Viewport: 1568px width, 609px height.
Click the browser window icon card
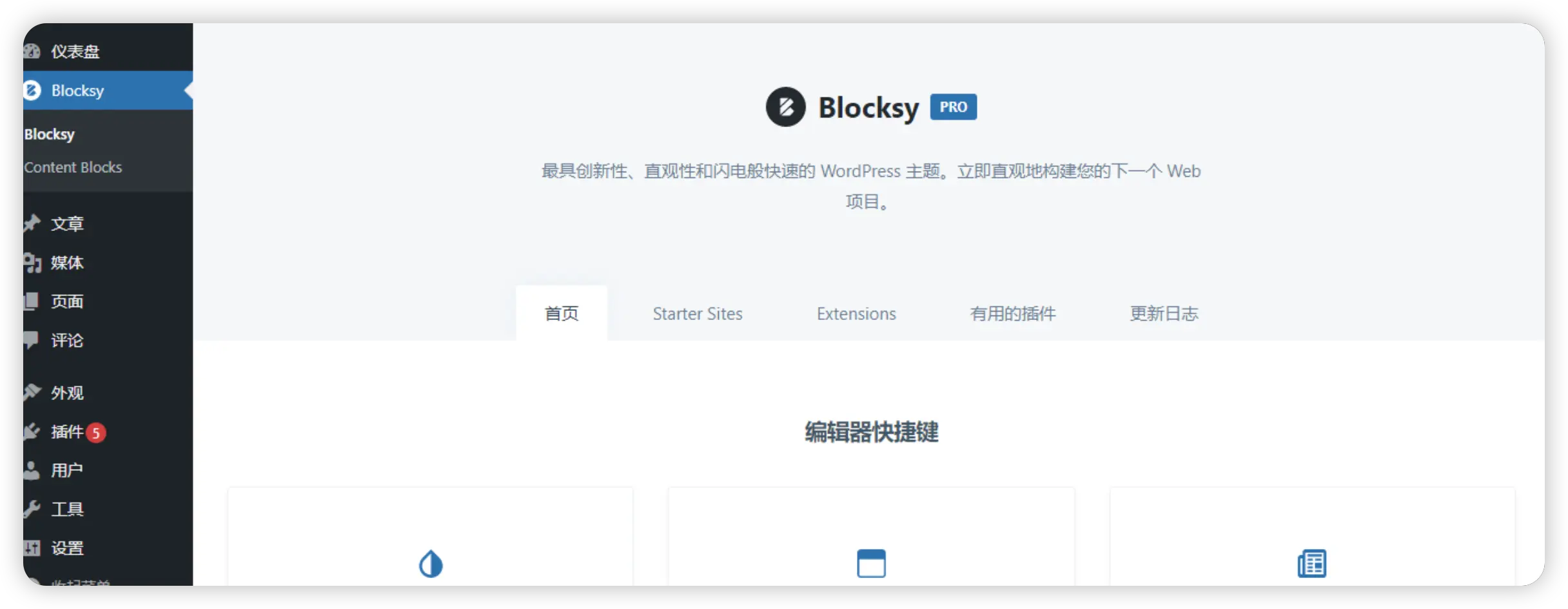coord(871,563)
